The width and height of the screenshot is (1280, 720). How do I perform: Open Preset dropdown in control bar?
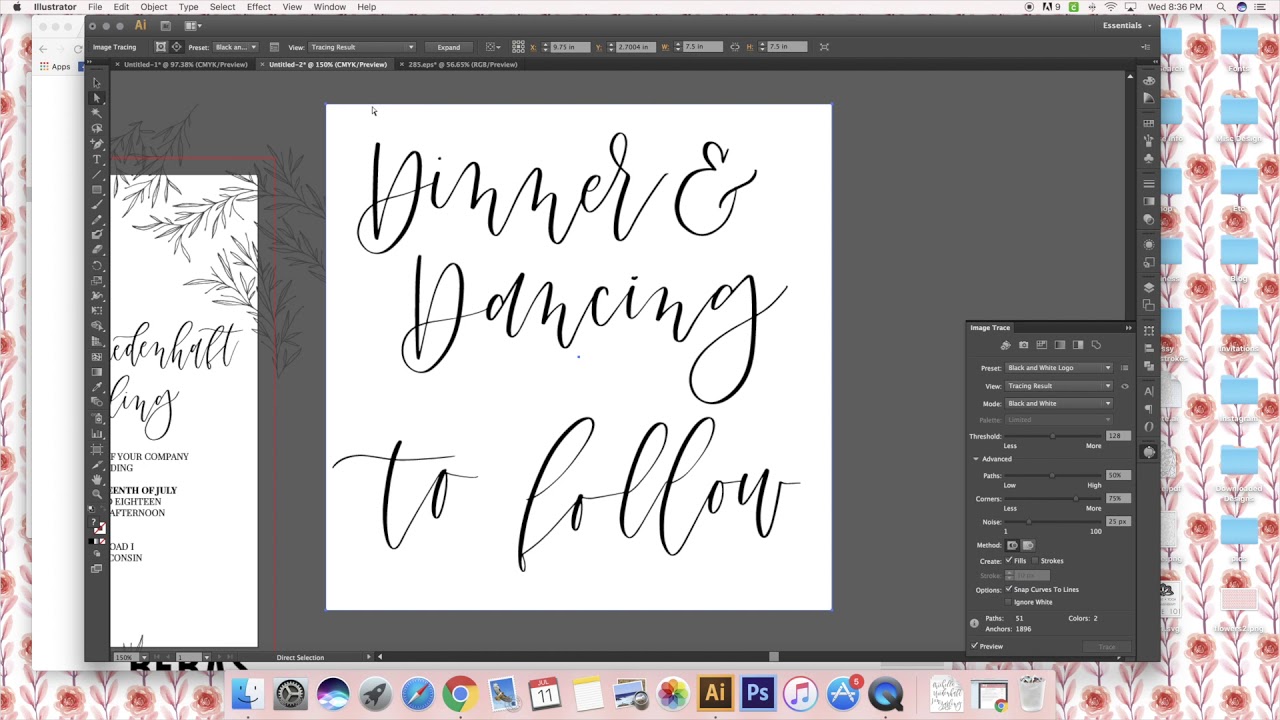(x=236, y=47)
